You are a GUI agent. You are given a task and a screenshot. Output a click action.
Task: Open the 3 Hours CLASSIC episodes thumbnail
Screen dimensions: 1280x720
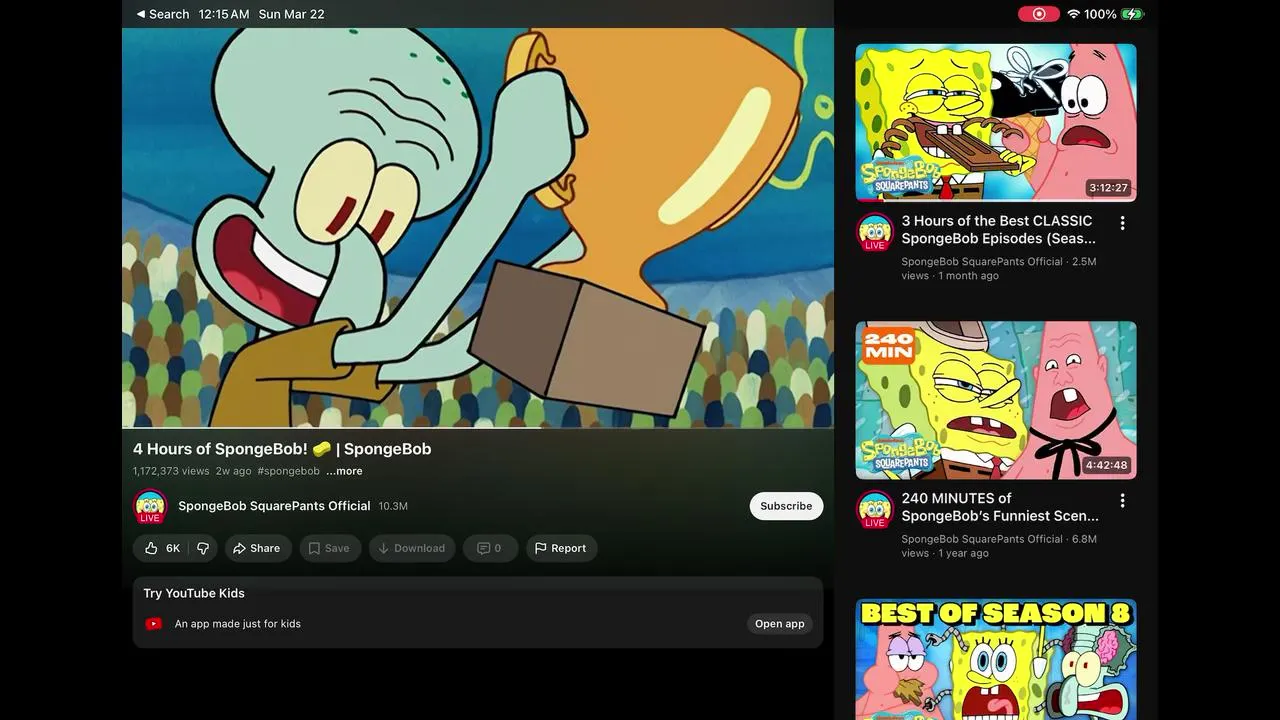(x=996, y=122)
